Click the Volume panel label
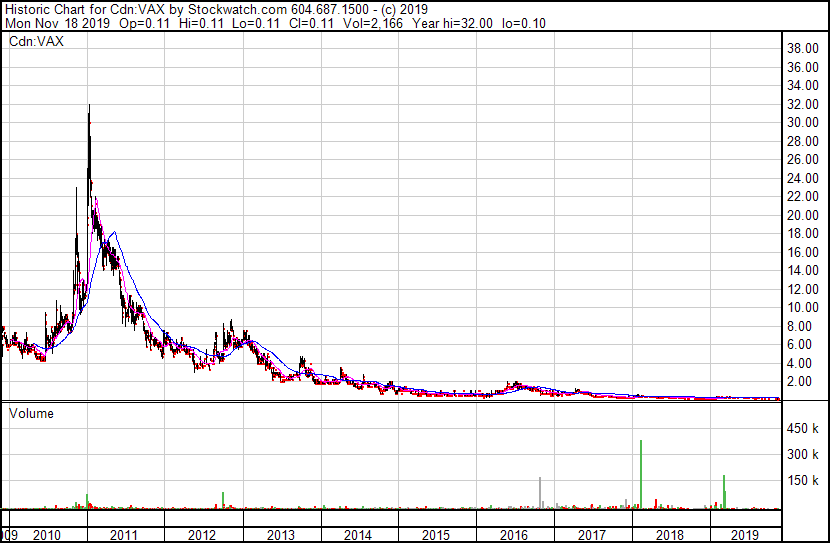The image size is (830, 543). [31, 413]
